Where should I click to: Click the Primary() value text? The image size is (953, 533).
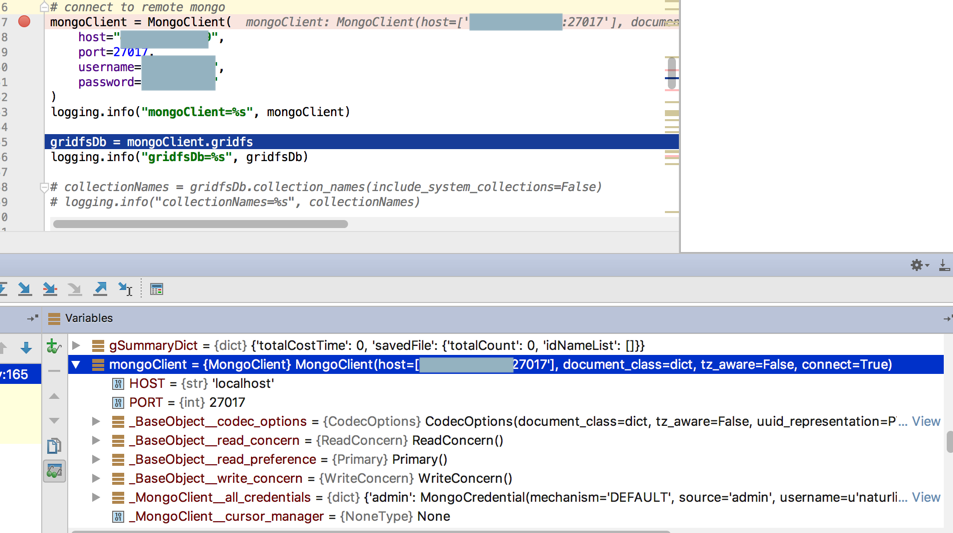419,459
